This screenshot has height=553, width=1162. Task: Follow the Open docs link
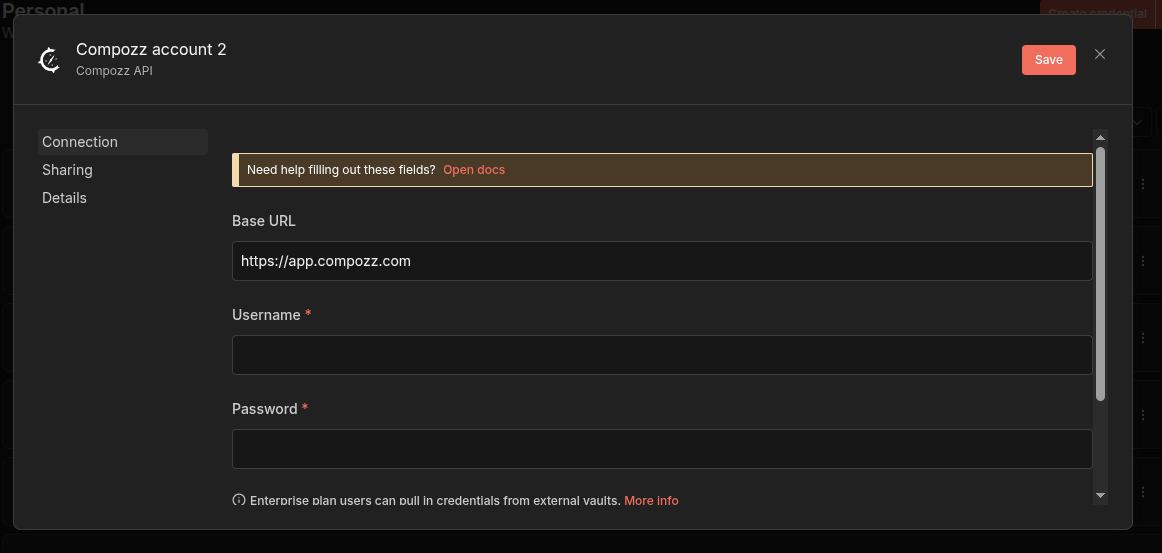474,170
